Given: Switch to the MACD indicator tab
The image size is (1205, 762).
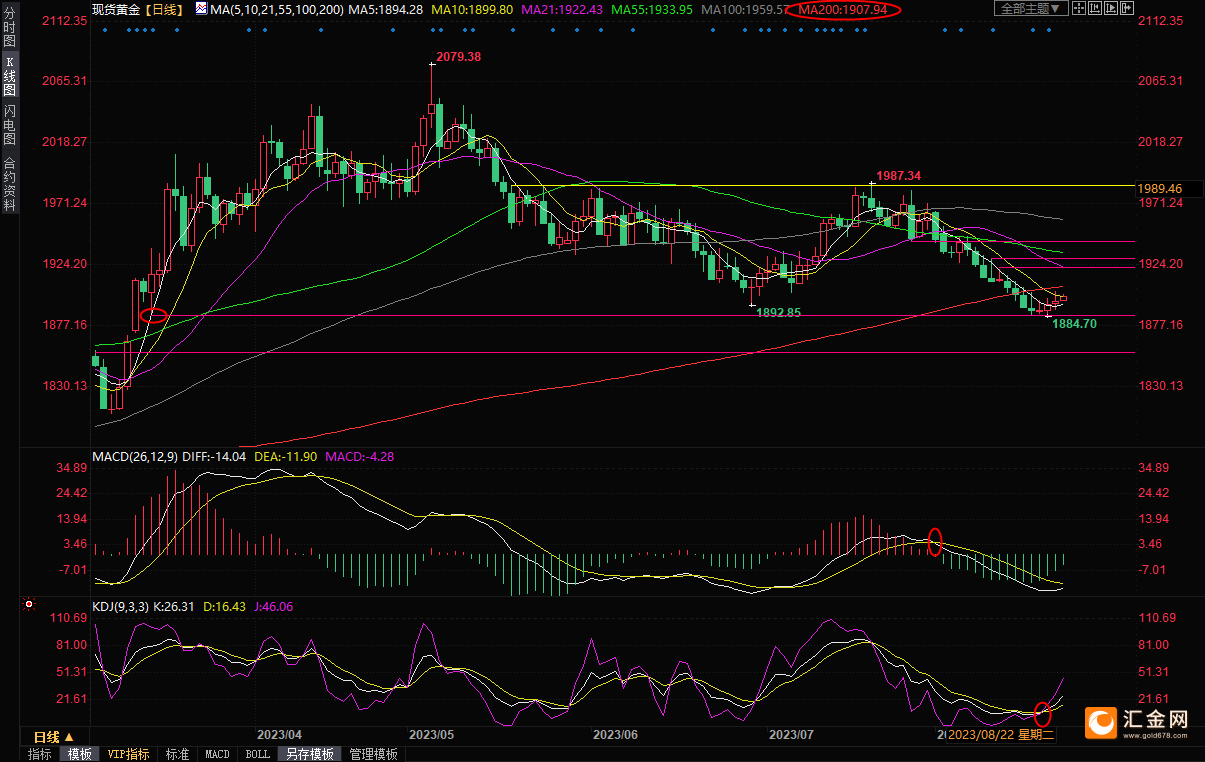Looking at the screenshot, I should pyautogui.click(x=217, y=754).
